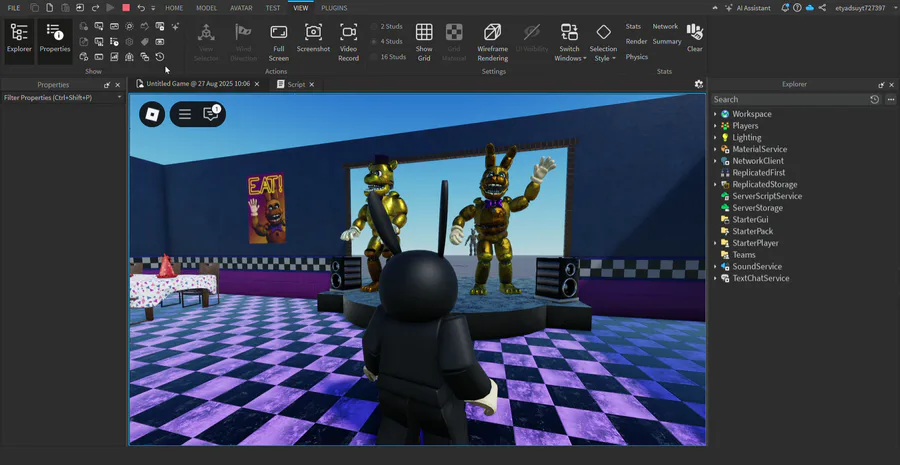
Task: Collapse the ribbon with the up arrow
Action: click(715, 8)
